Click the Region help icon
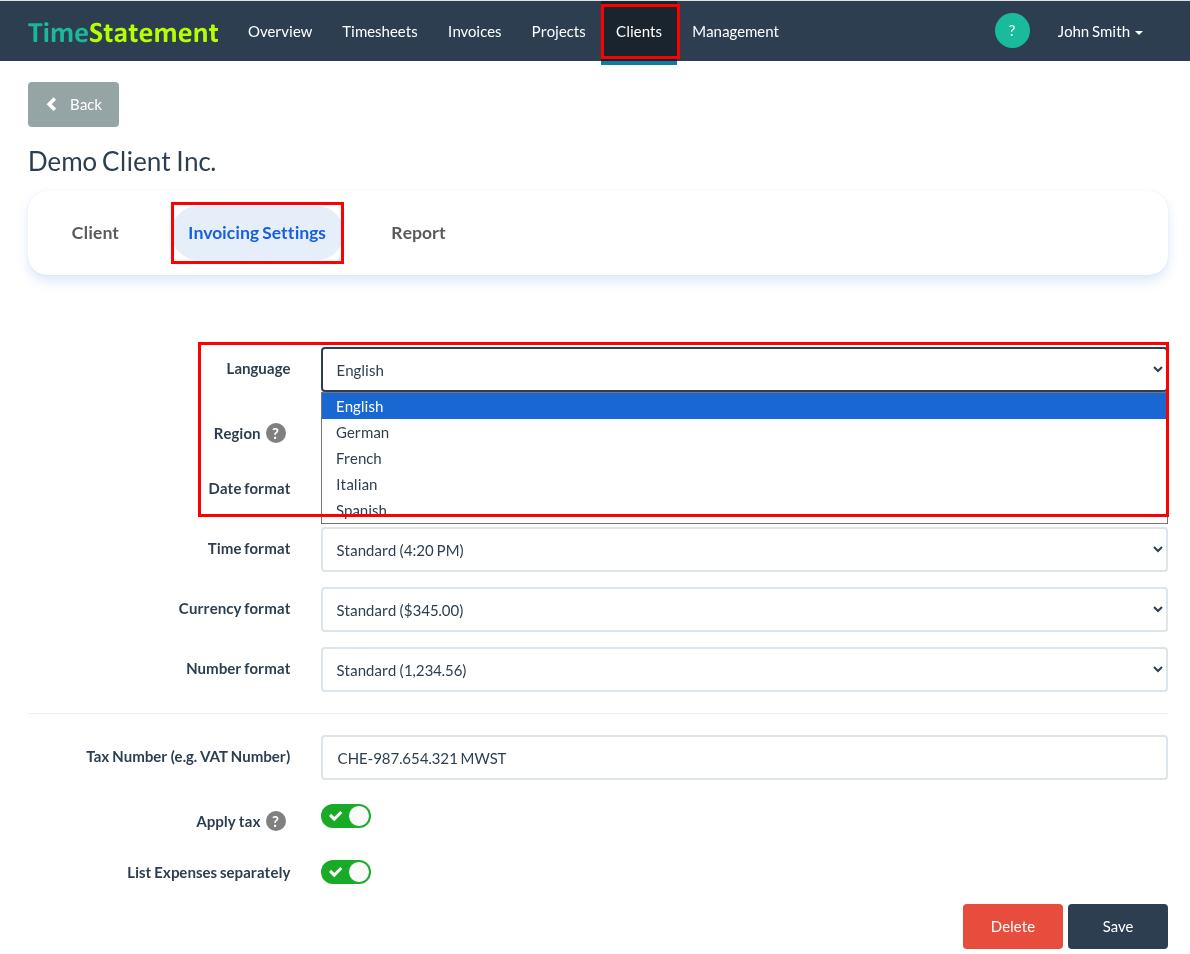The image size is (1190, 954). [x=276, y=433]
